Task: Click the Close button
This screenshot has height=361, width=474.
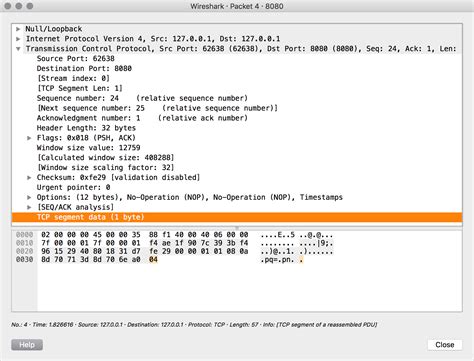Action: 445,345
